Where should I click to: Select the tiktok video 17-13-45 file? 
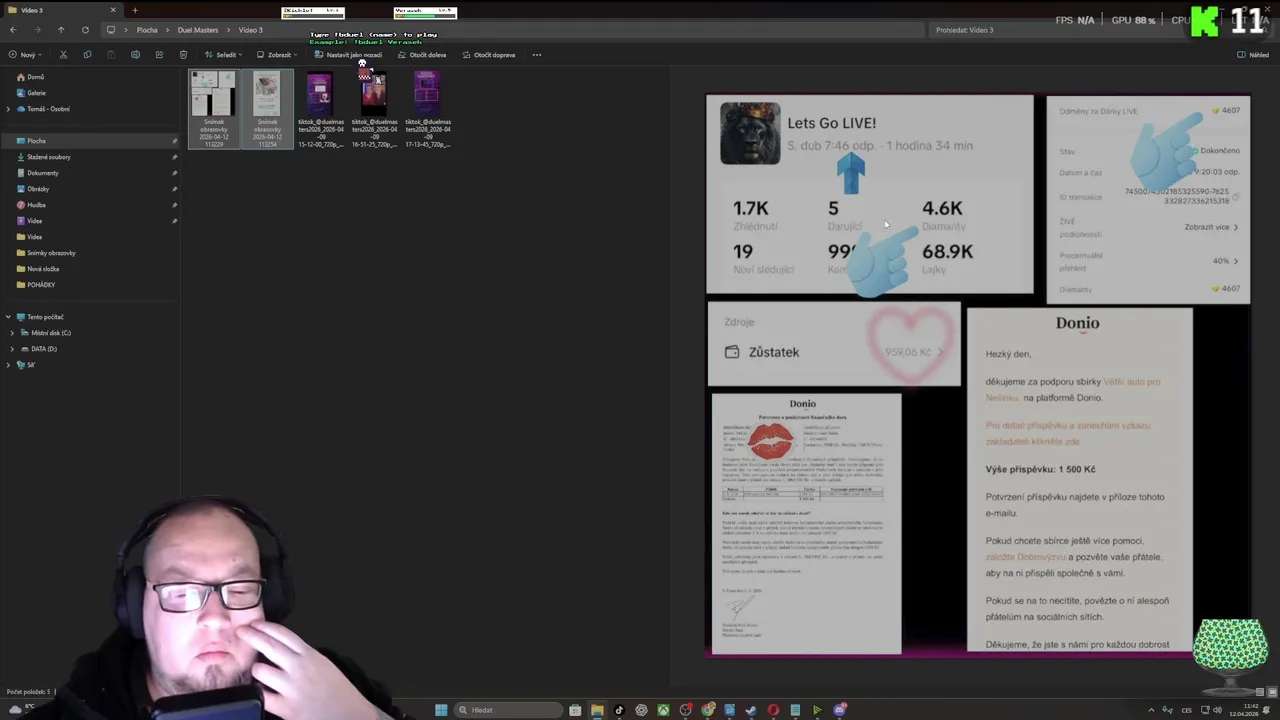[x=427, y=110]
